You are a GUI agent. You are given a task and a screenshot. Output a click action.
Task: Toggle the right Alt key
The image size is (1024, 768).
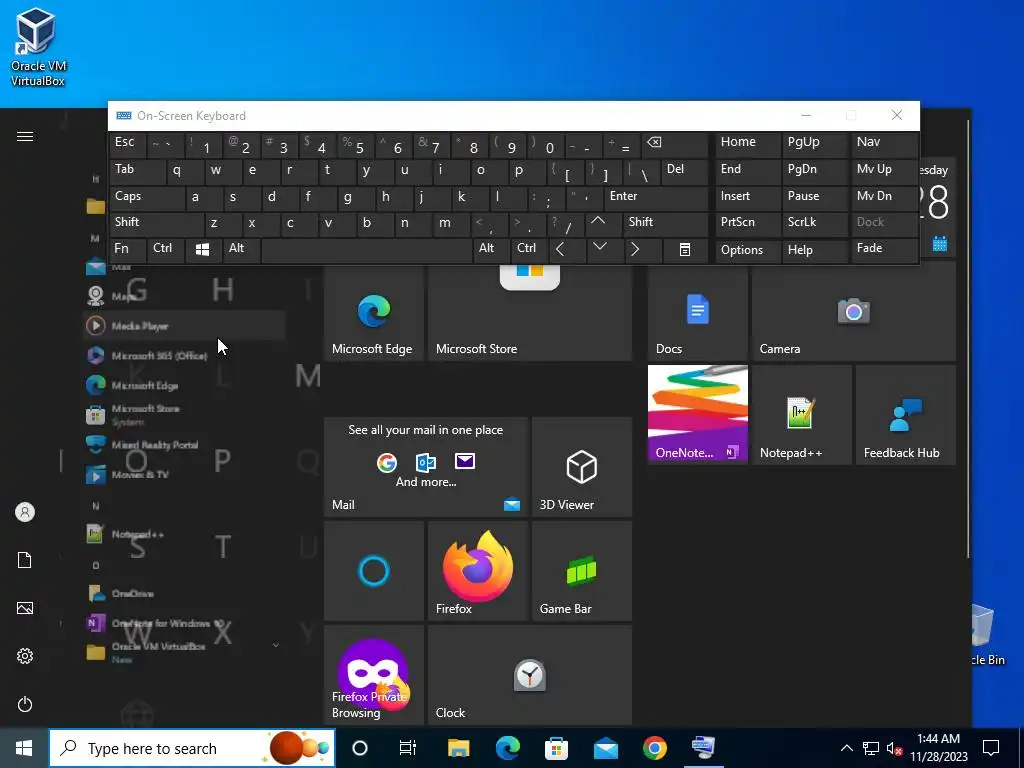click(491, 249)
